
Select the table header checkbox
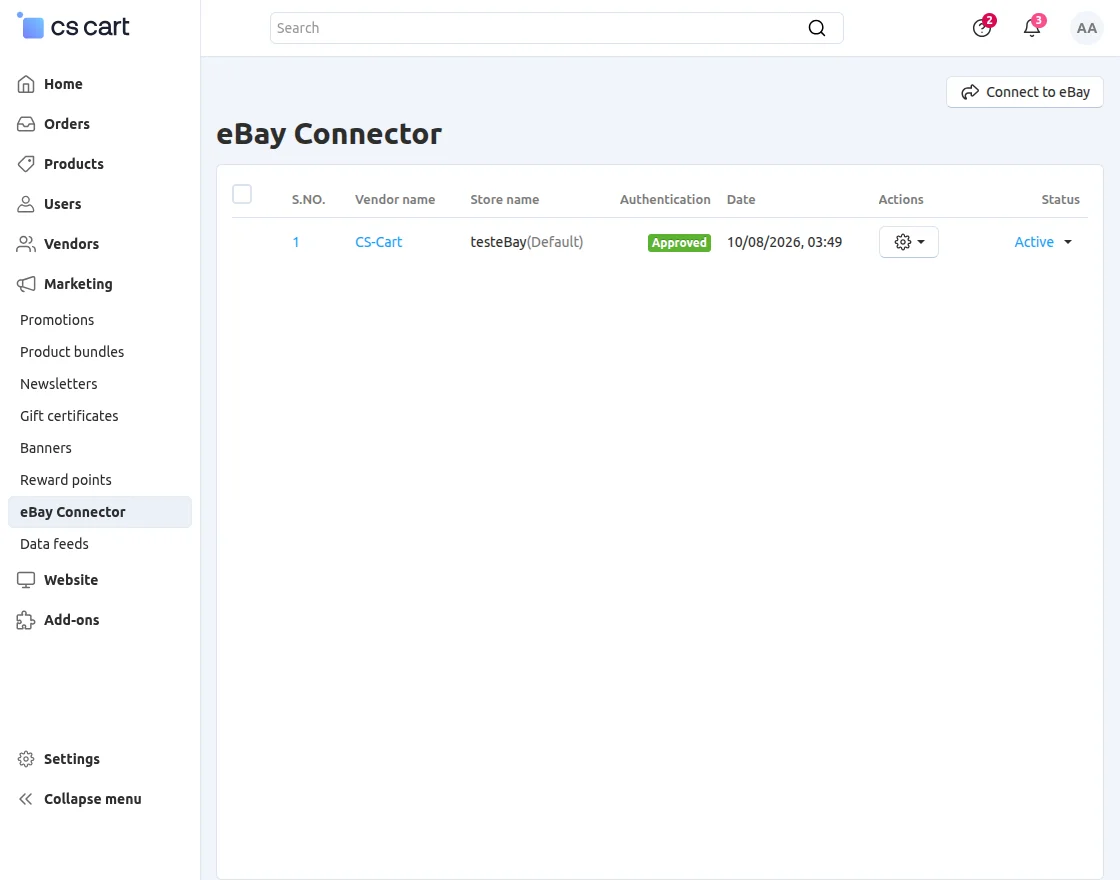(242, 194)
